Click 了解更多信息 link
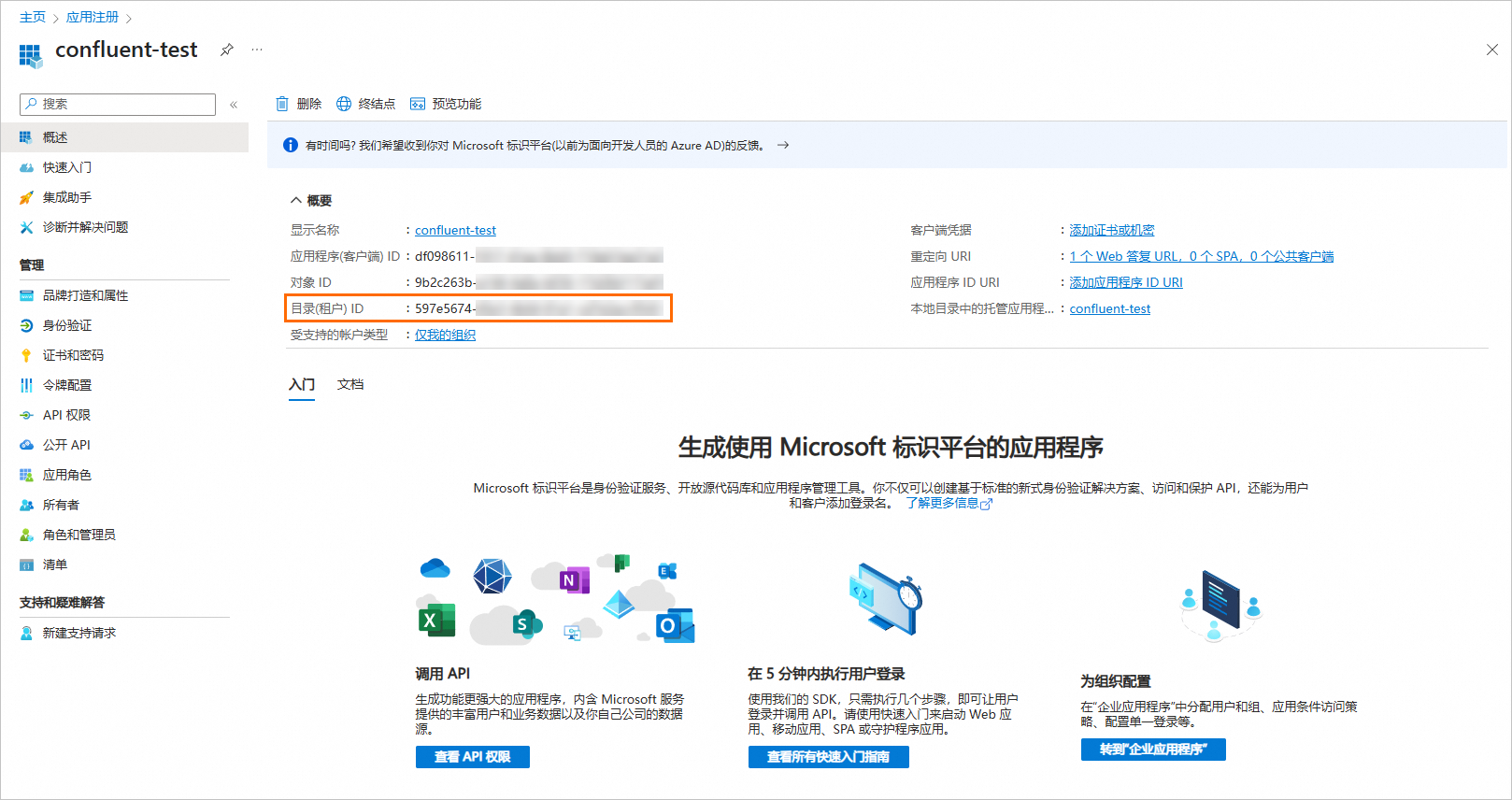This screenshot has height=800, width=1512. [x=949, y=503]
